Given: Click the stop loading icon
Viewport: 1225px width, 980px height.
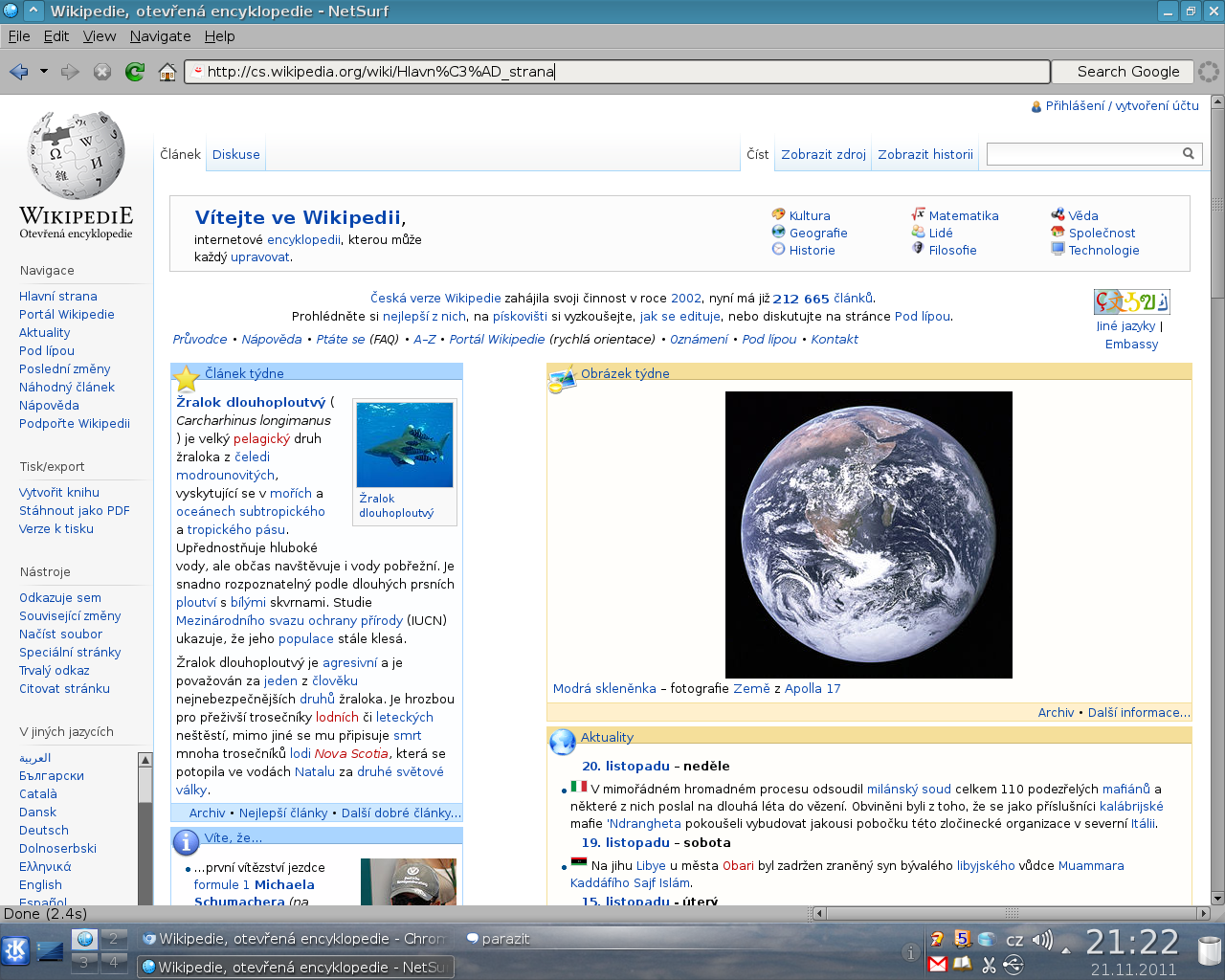Looking at the screenshot, I should tap(102, 72).
